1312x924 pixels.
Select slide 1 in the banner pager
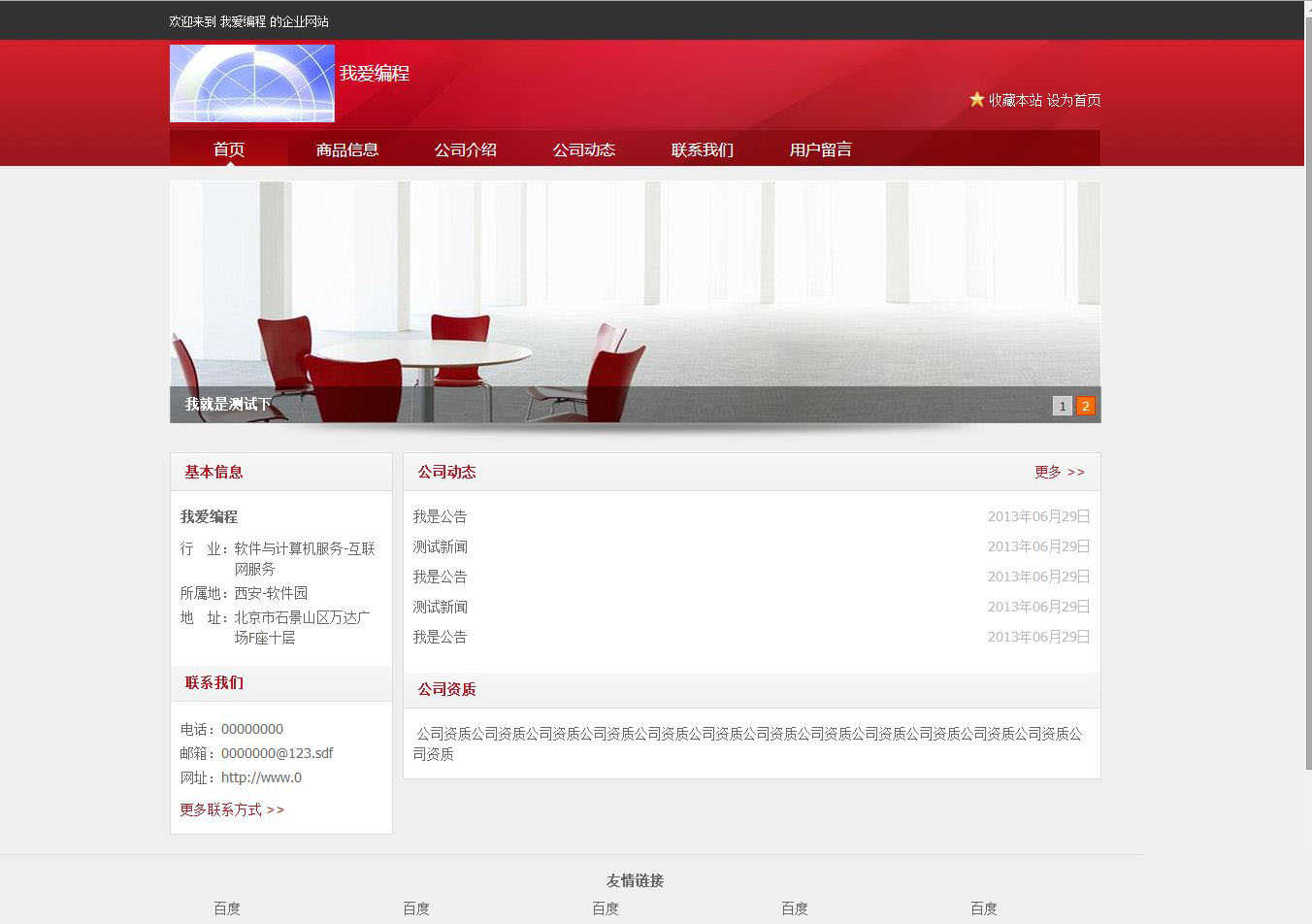(1062, 406)
